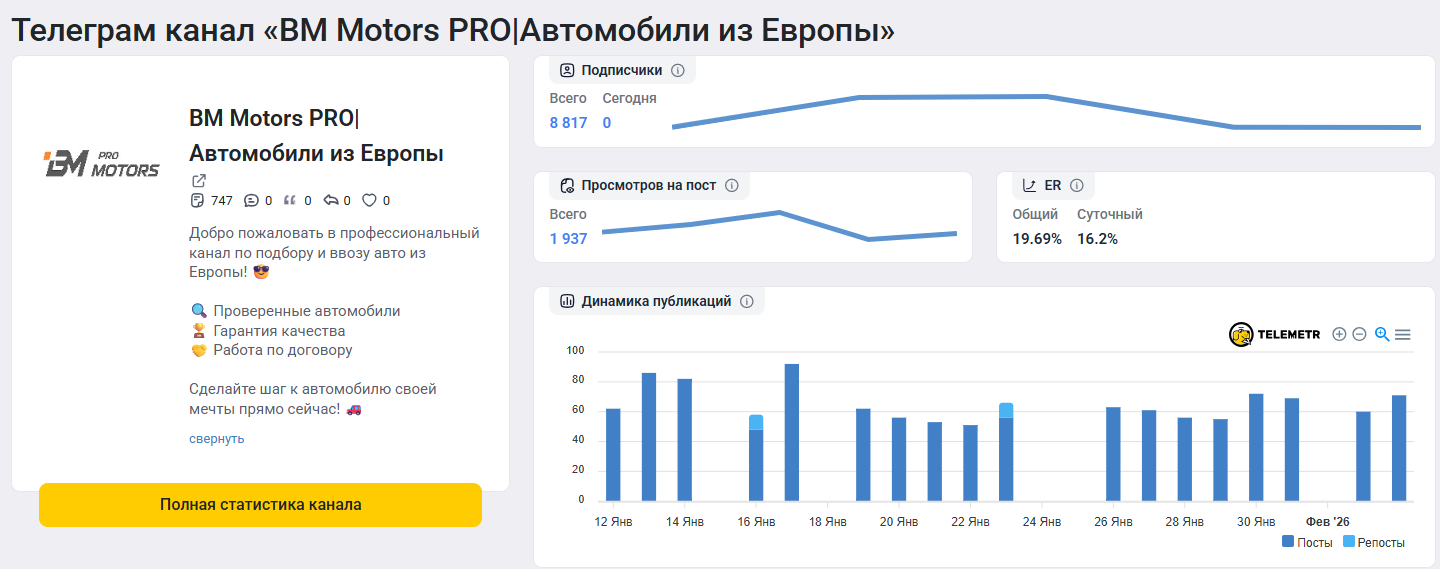This screenshot has width=1440, height=569.
Task: Click the comments speech bubble icon
Action: coord(251,201)
